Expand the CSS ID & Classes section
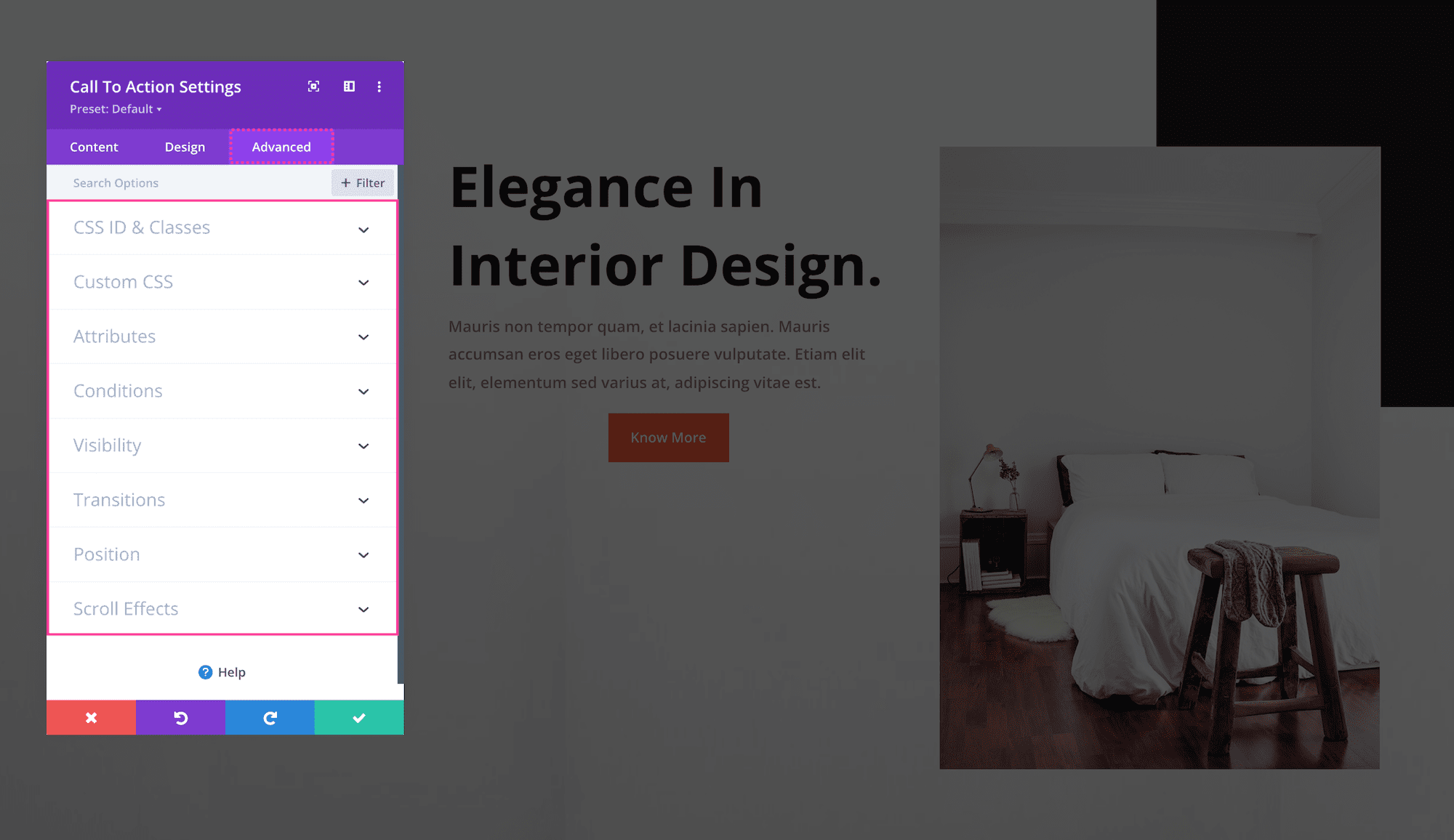 click(222, 227)
